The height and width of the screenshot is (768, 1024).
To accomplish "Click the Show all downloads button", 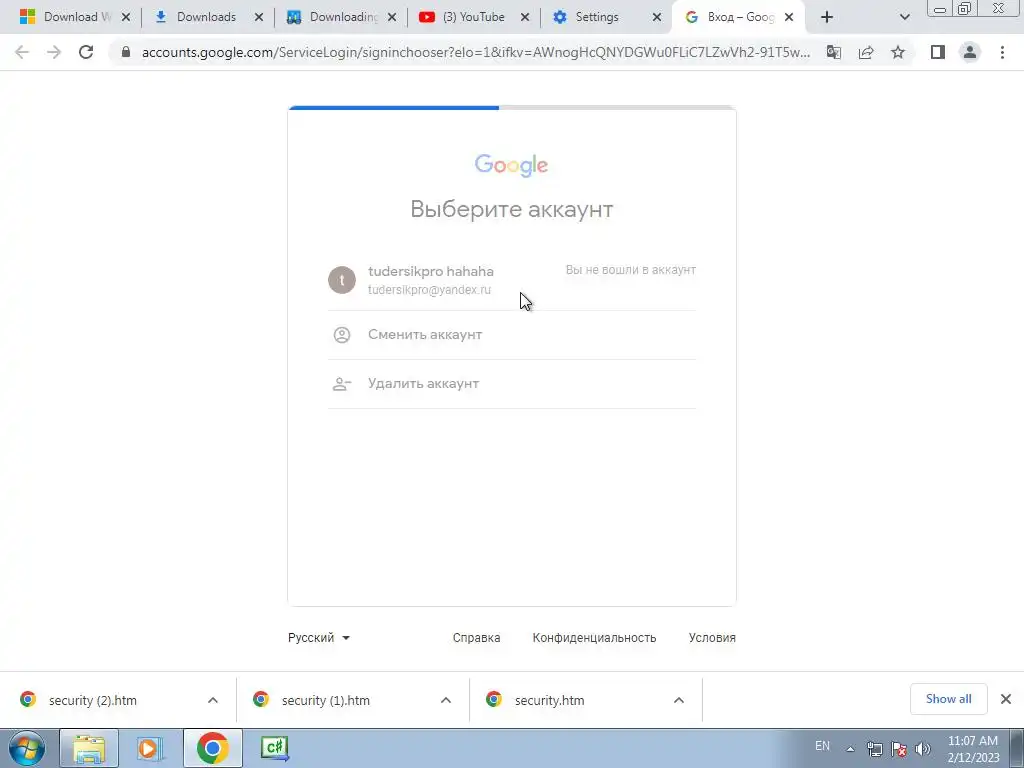I will coord(948,699).
